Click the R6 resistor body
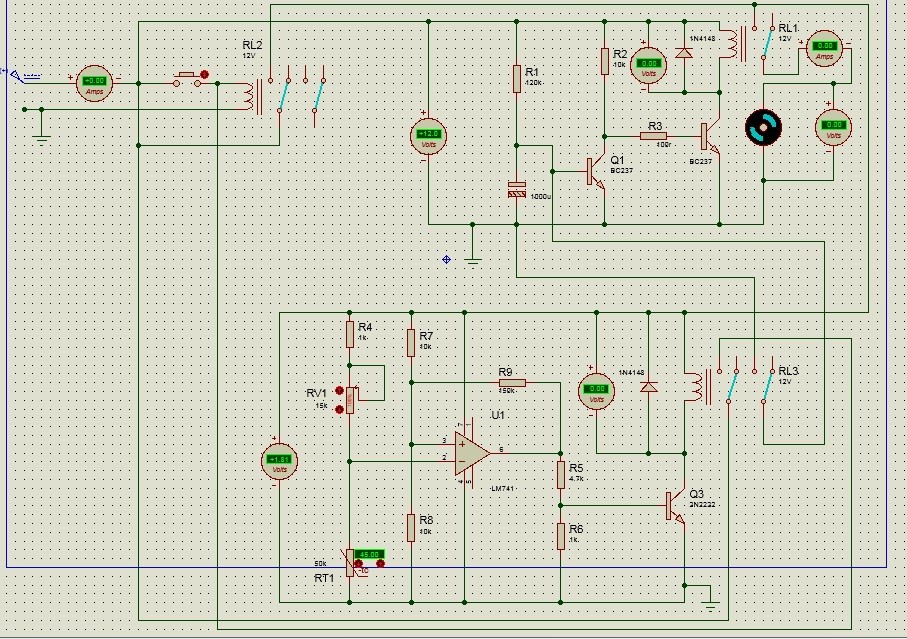The image size is (907, 639). click(561, 536)
